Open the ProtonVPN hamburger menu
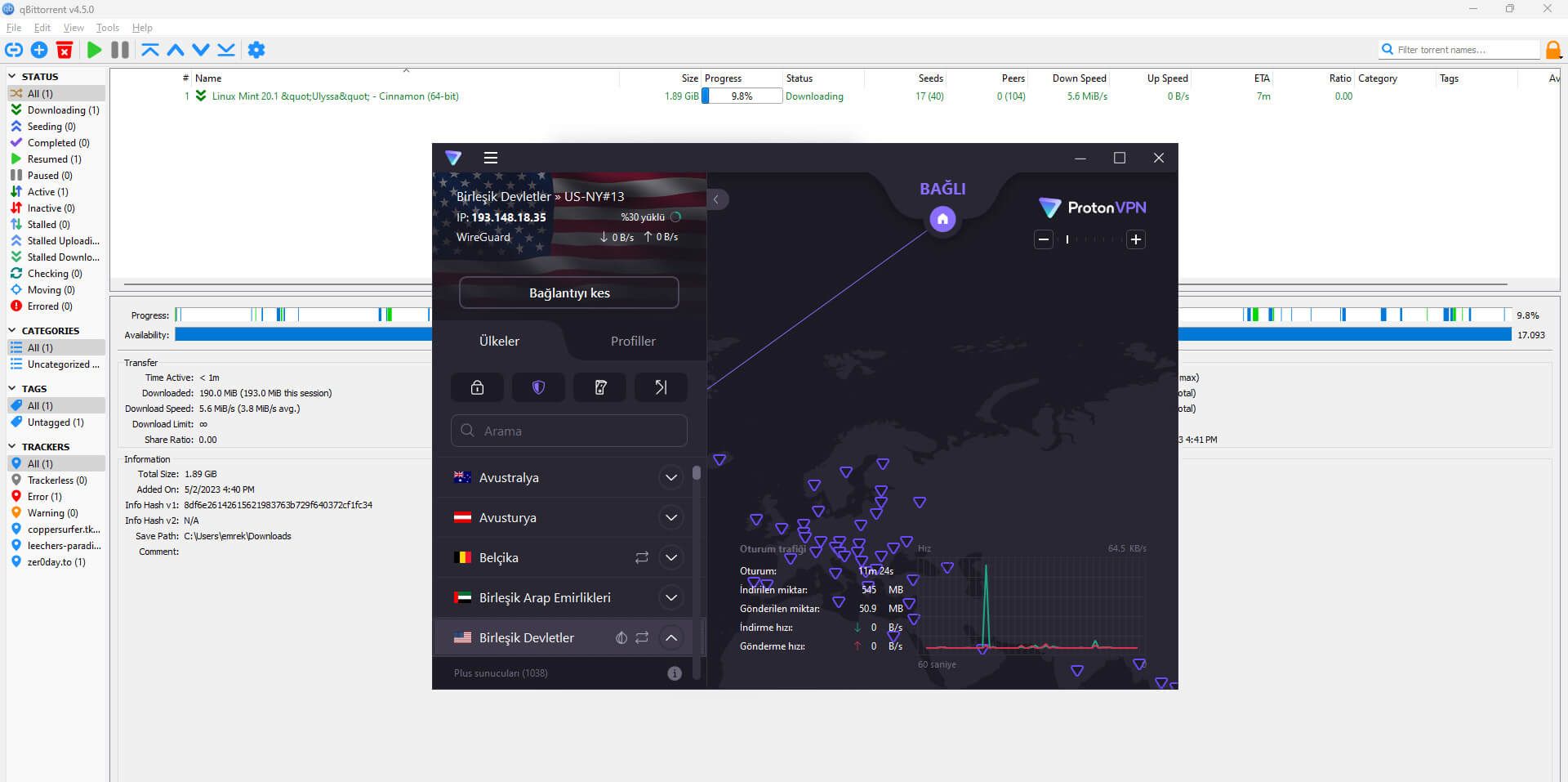 (491, 158)
